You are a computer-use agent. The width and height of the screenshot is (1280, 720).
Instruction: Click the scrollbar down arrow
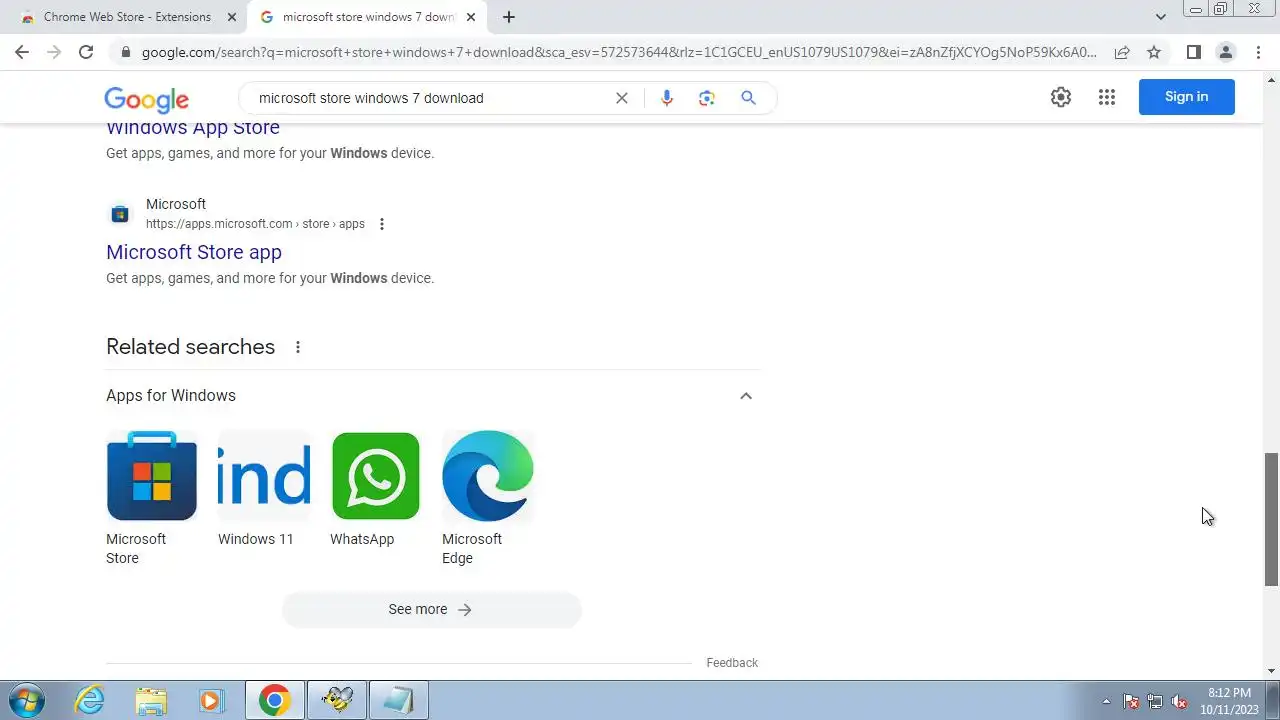pyautogui.click(x=1272, y=671)
